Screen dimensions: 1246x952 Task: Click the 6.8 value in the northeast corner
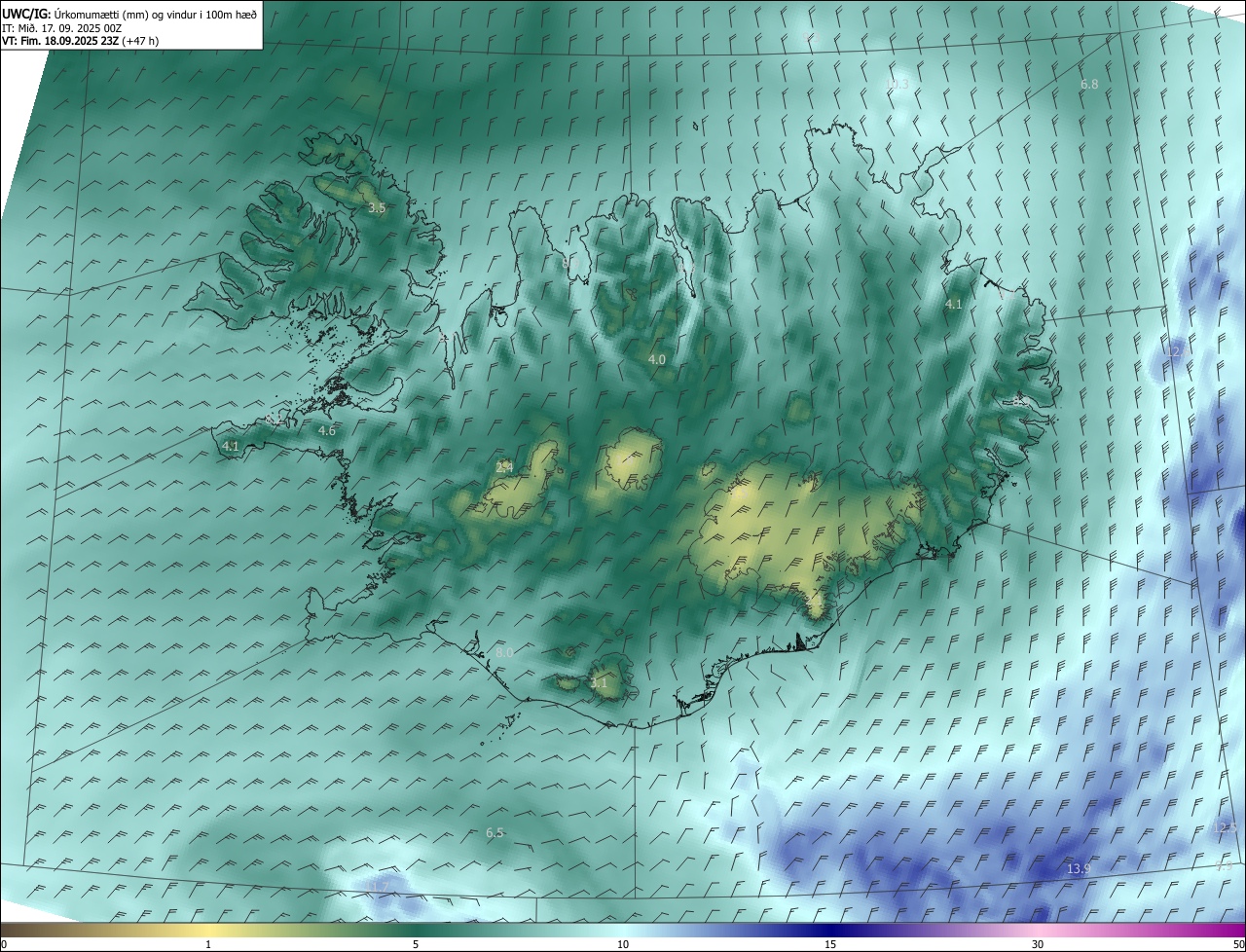pos(1089,85)
